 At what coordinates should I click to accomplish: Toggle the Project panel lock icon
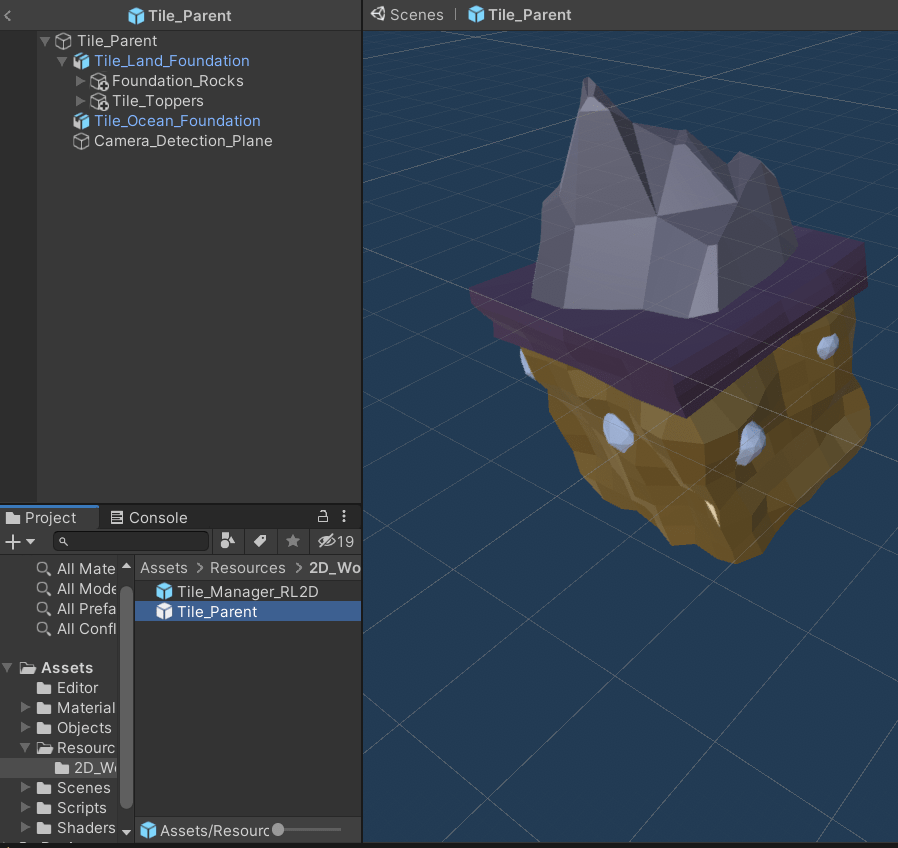[x=322, y=517]
